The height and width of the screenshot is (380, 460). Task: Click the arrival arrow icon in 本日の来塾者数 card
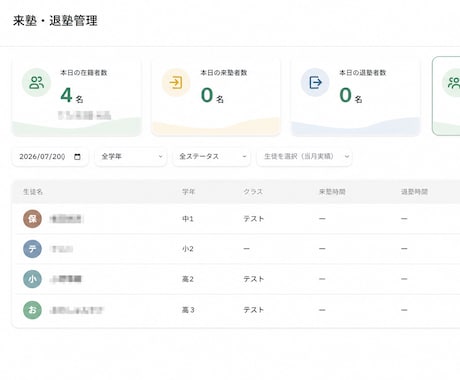[176, 82]
